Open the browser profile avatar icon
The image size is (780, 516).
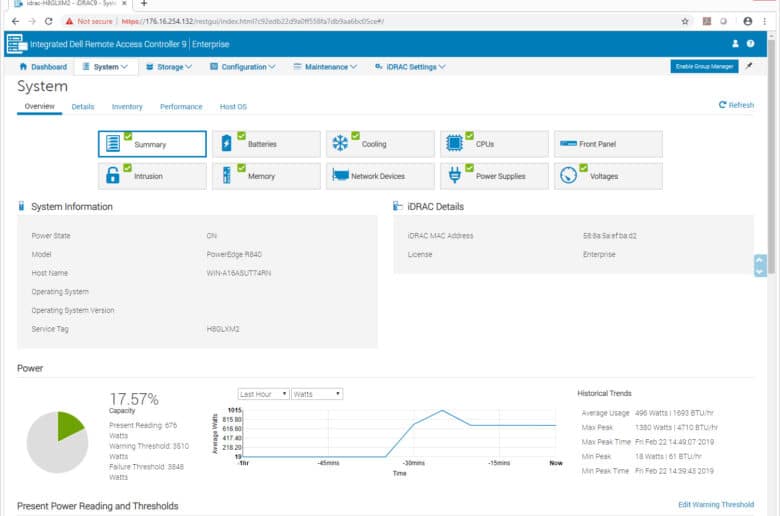pos(748,21)
